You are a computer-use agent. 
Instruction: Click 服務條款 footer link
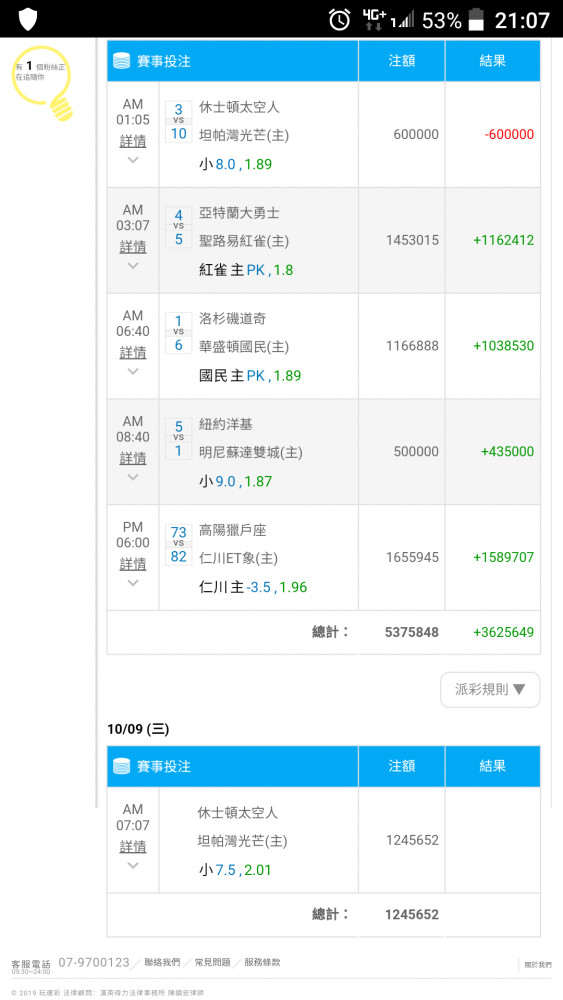pos(262,962)
